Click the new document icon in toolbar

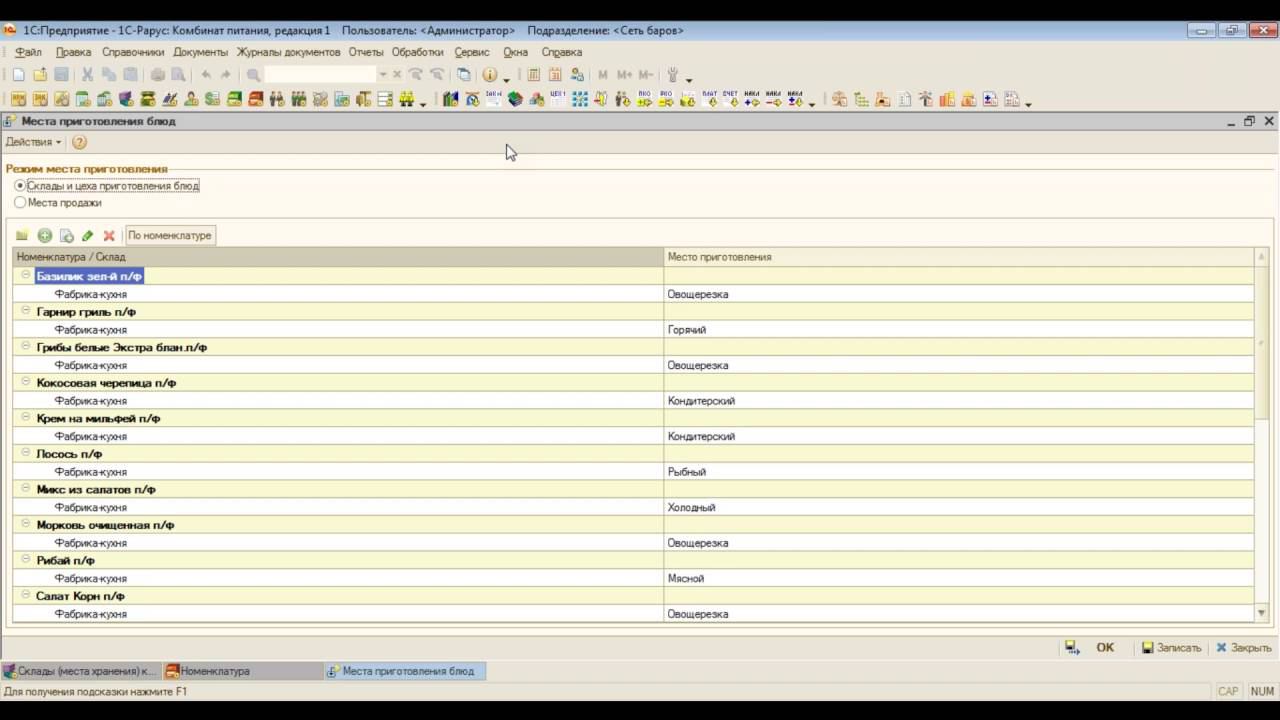pos(18,75)
